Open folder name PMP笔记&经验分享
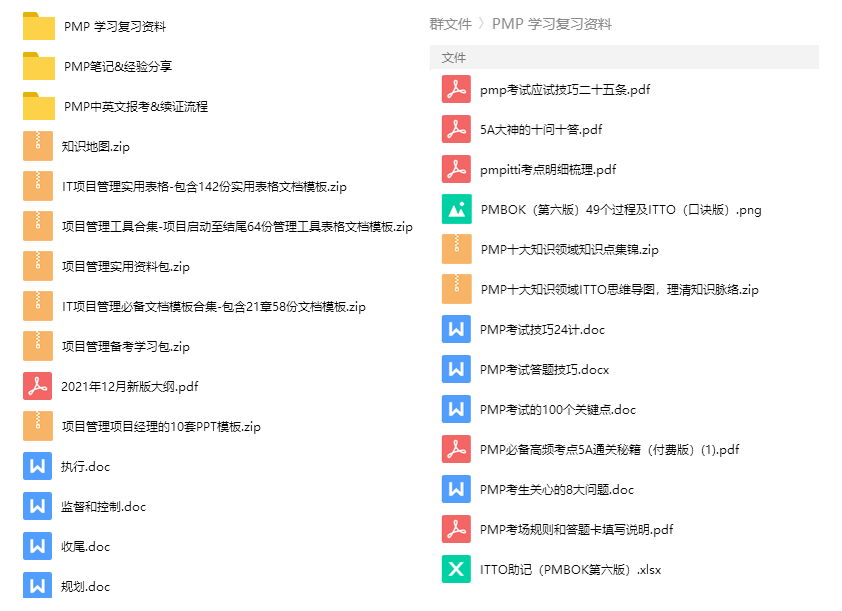 pyautogui.click(x=118, y=66)
